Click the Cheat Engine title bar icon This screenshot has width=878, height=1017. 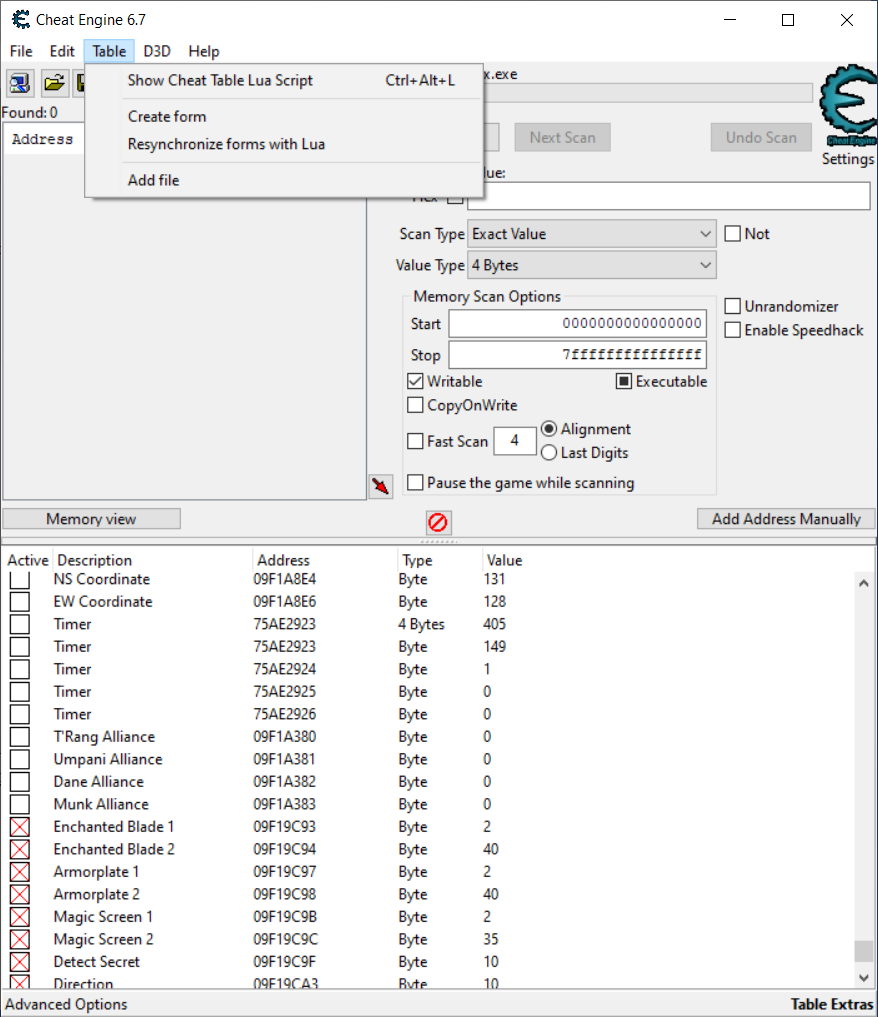(x=20, y=20)
